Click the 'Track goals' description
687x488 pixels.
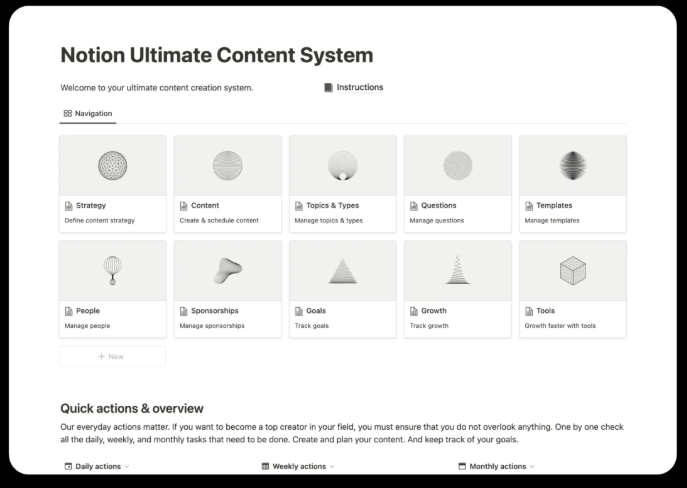pyautogui.click(x=312, y=325)
